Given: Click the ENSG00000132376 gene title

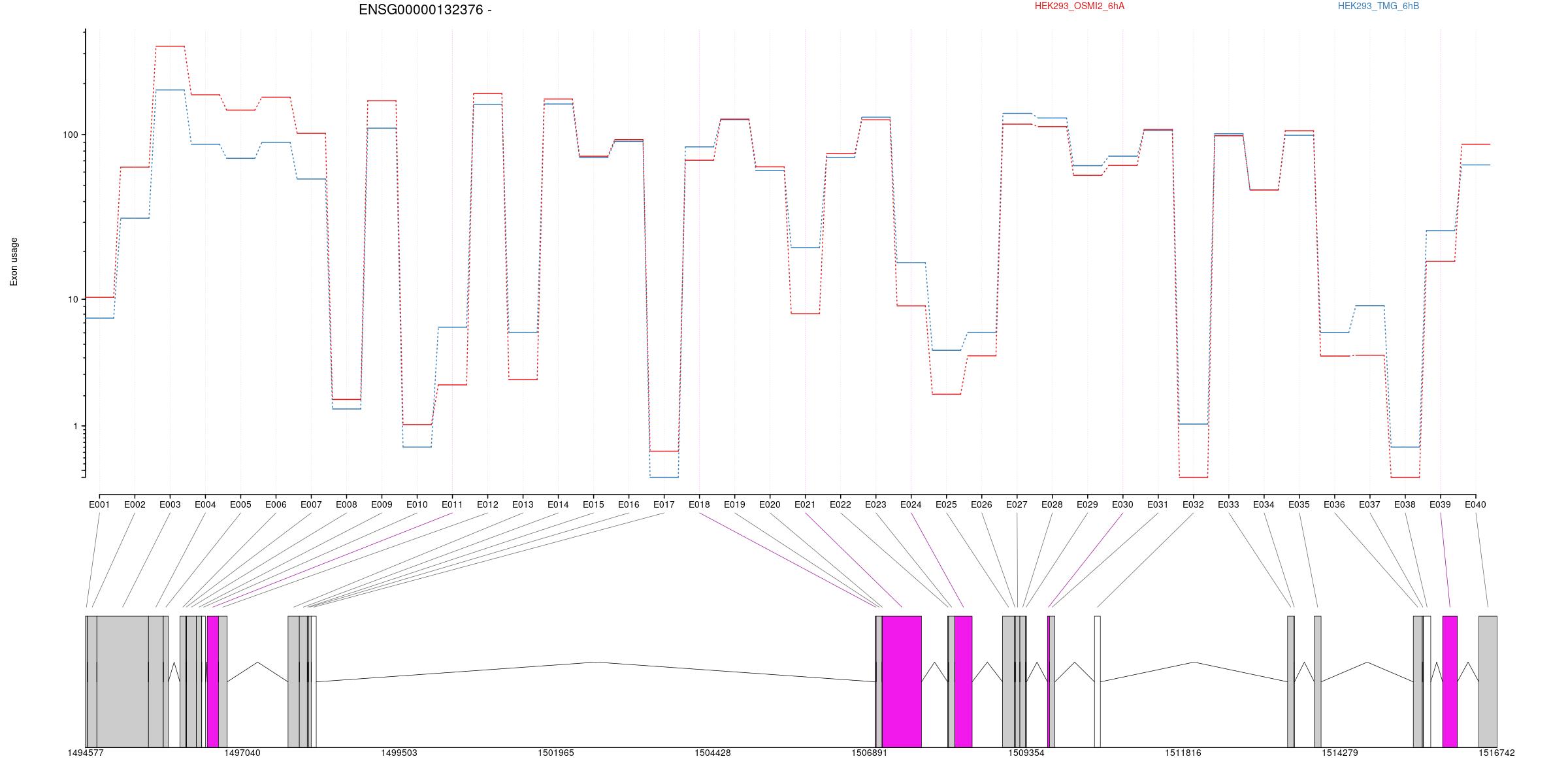Looking at the screenshot, I should point(425,10).
